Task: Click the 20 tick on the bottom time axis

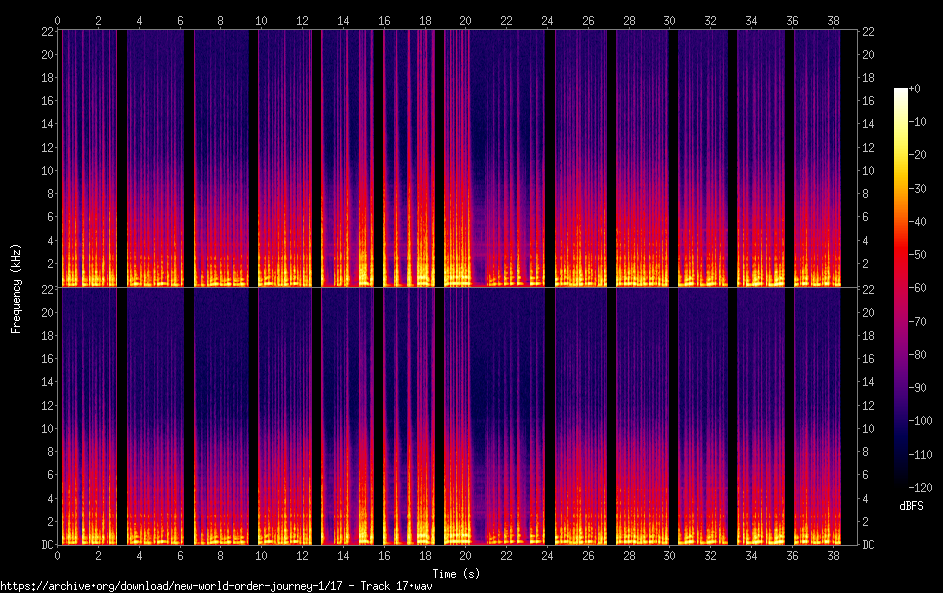Action: click(x=465, y=554)
